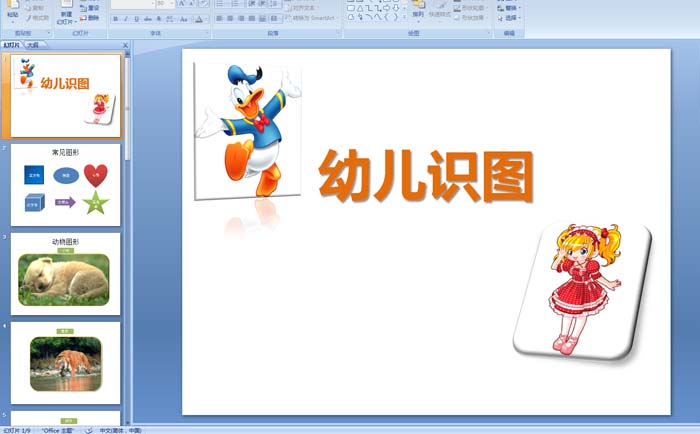Click the Font Color icon
This screenshot has height=434, width=700.
pos(199,19)
